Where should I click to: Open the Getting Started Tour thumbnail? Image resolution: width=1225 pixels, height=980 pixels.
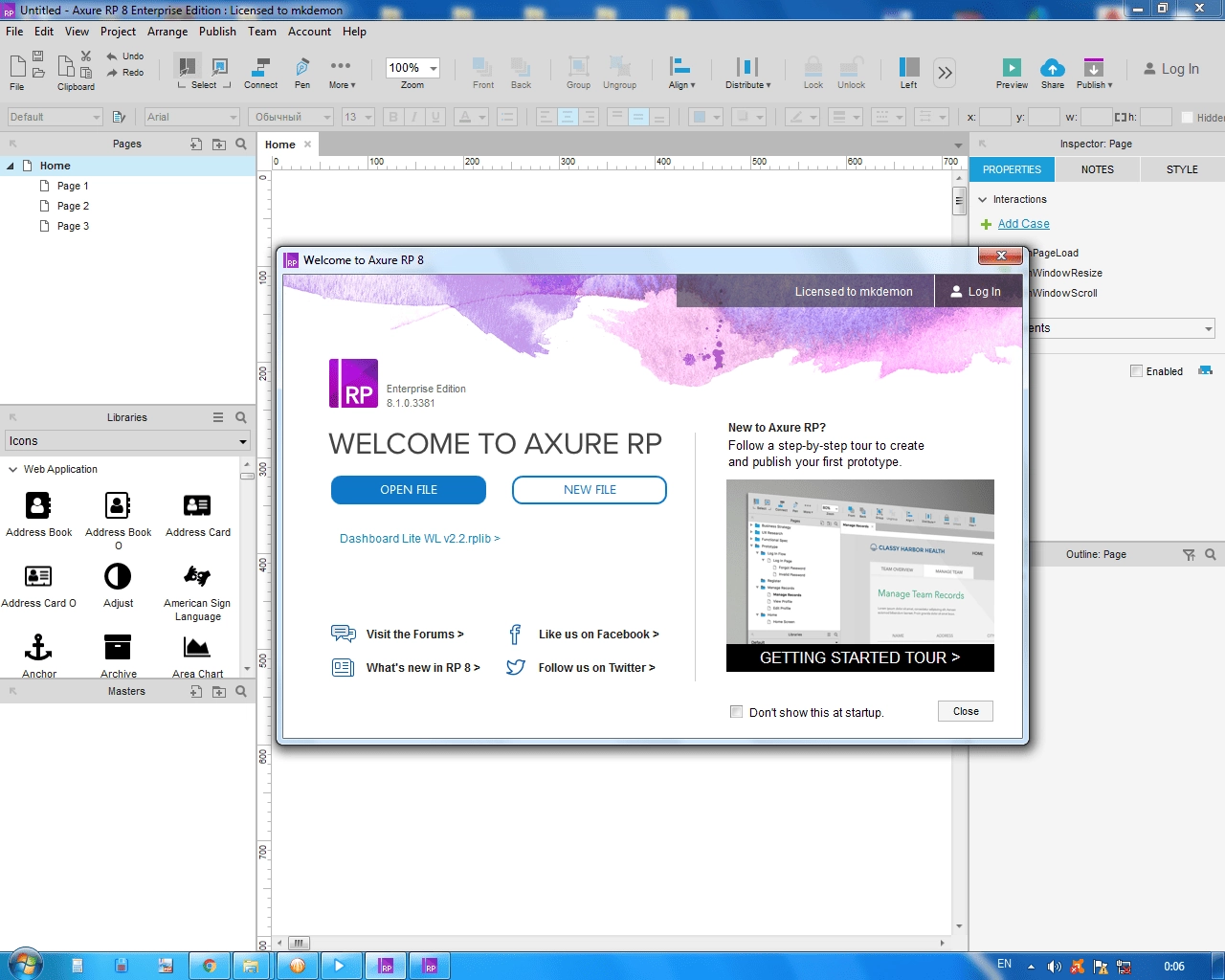(860, 575)
